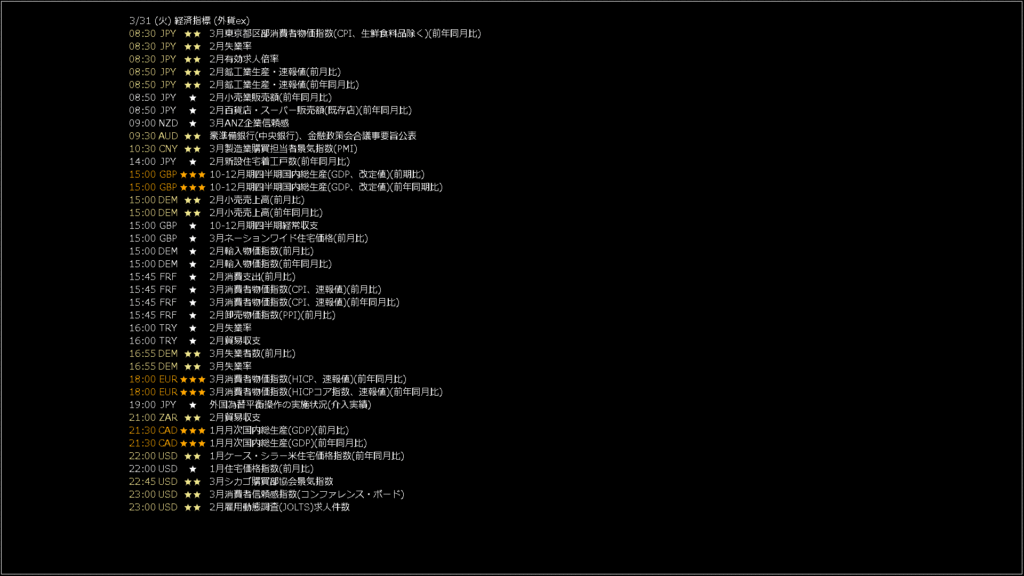Image resolution: width=1024 pixels, height=576 pixels.
Task: Click the two-star rating on the 10:30 CNY row
Action: tap(193, 149)
